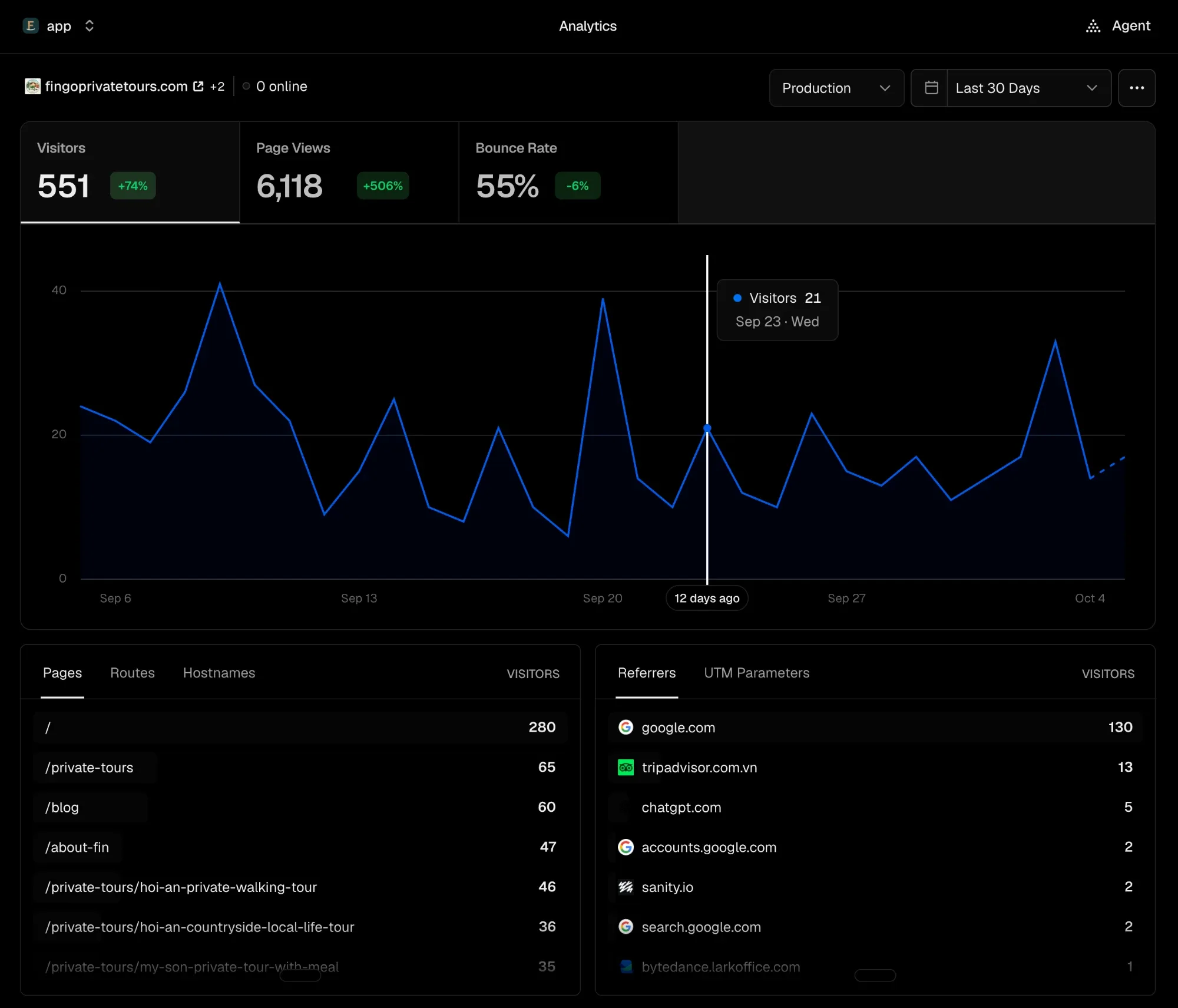
Task: Click the +506% page views change badge
Action: click(x=383, y=186)
